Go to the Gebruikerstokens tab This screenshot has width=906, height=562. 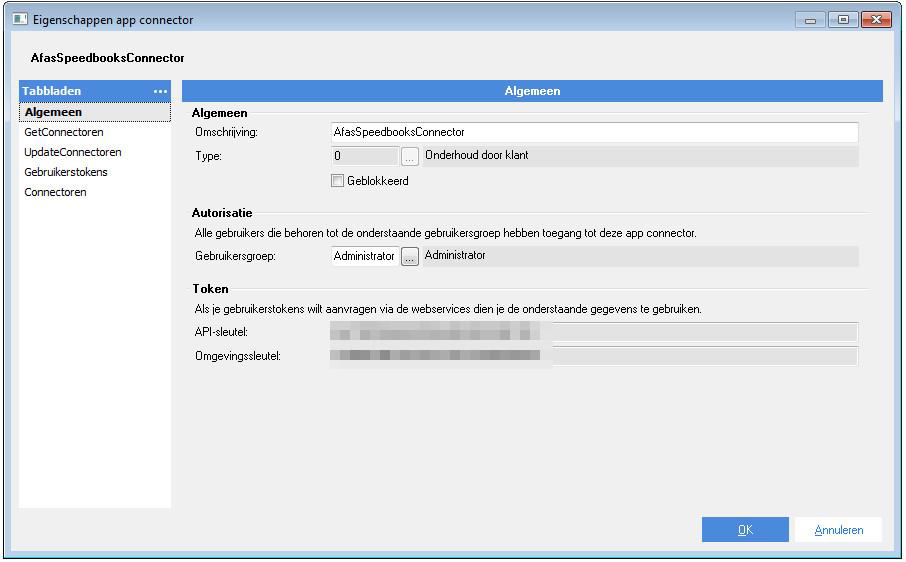[66, 172]
